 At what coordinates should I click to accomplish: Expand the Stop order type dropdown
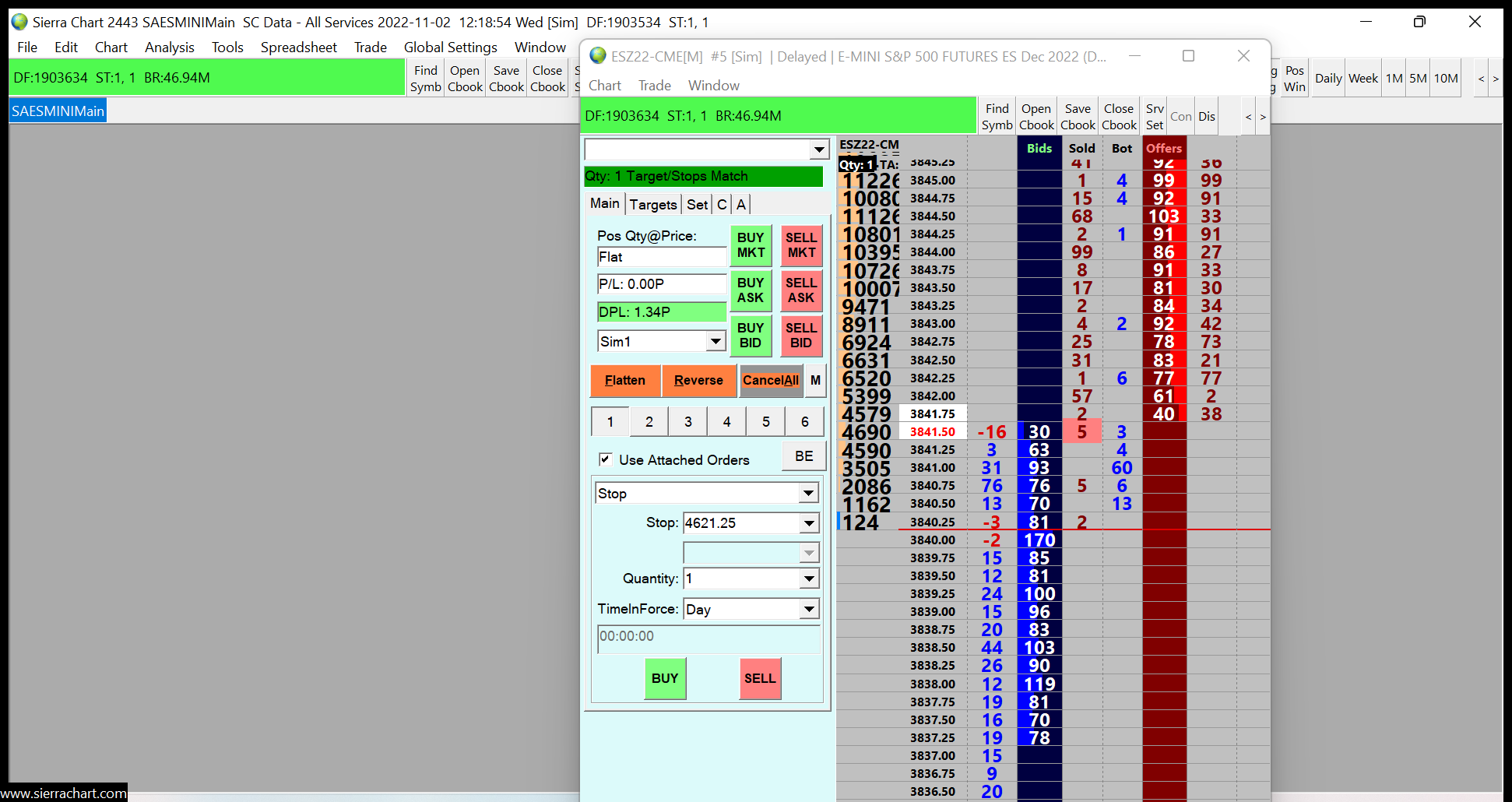coord(809,493)
